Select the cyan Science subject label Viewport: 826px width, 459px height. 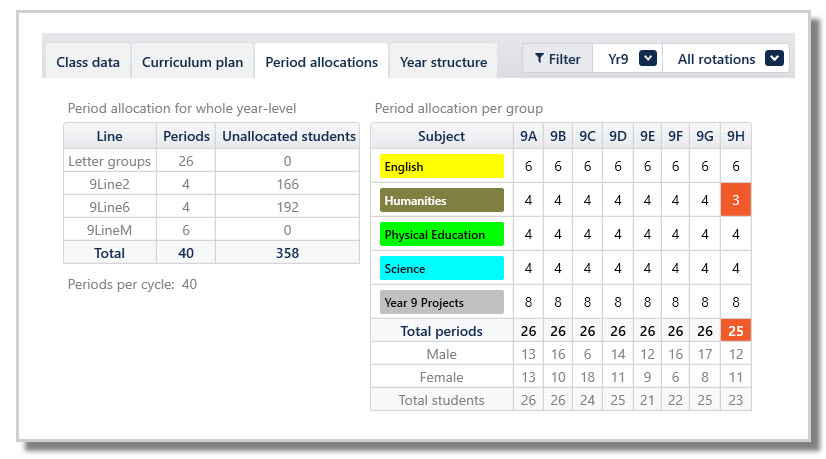click(x=441, y=269)
